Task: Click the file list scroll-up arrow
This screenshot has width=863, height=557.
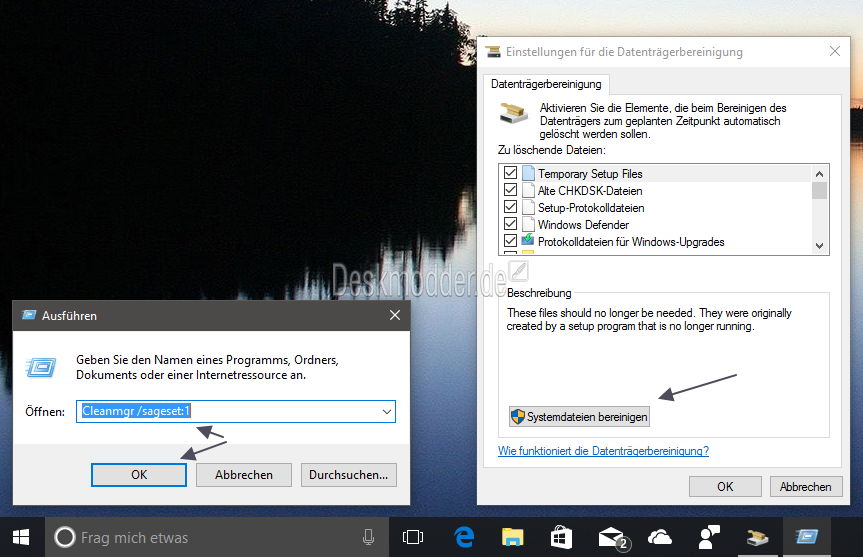Action: [820, 174]
